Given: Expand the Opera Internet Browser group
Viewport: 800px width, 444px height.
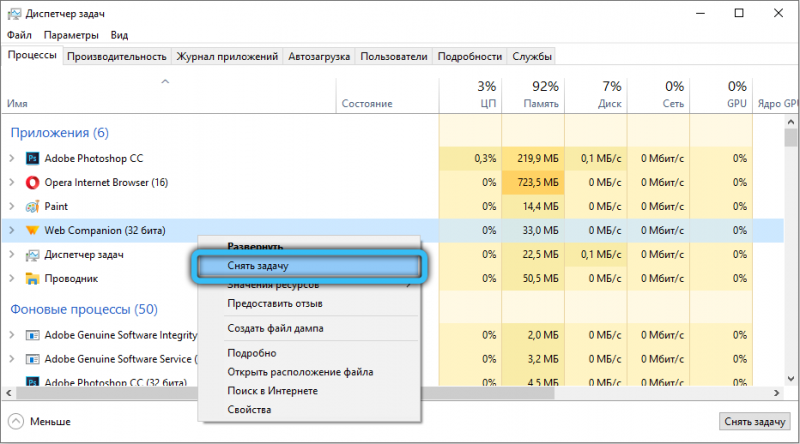Looking at the screenshot, I should click(12, 182).
